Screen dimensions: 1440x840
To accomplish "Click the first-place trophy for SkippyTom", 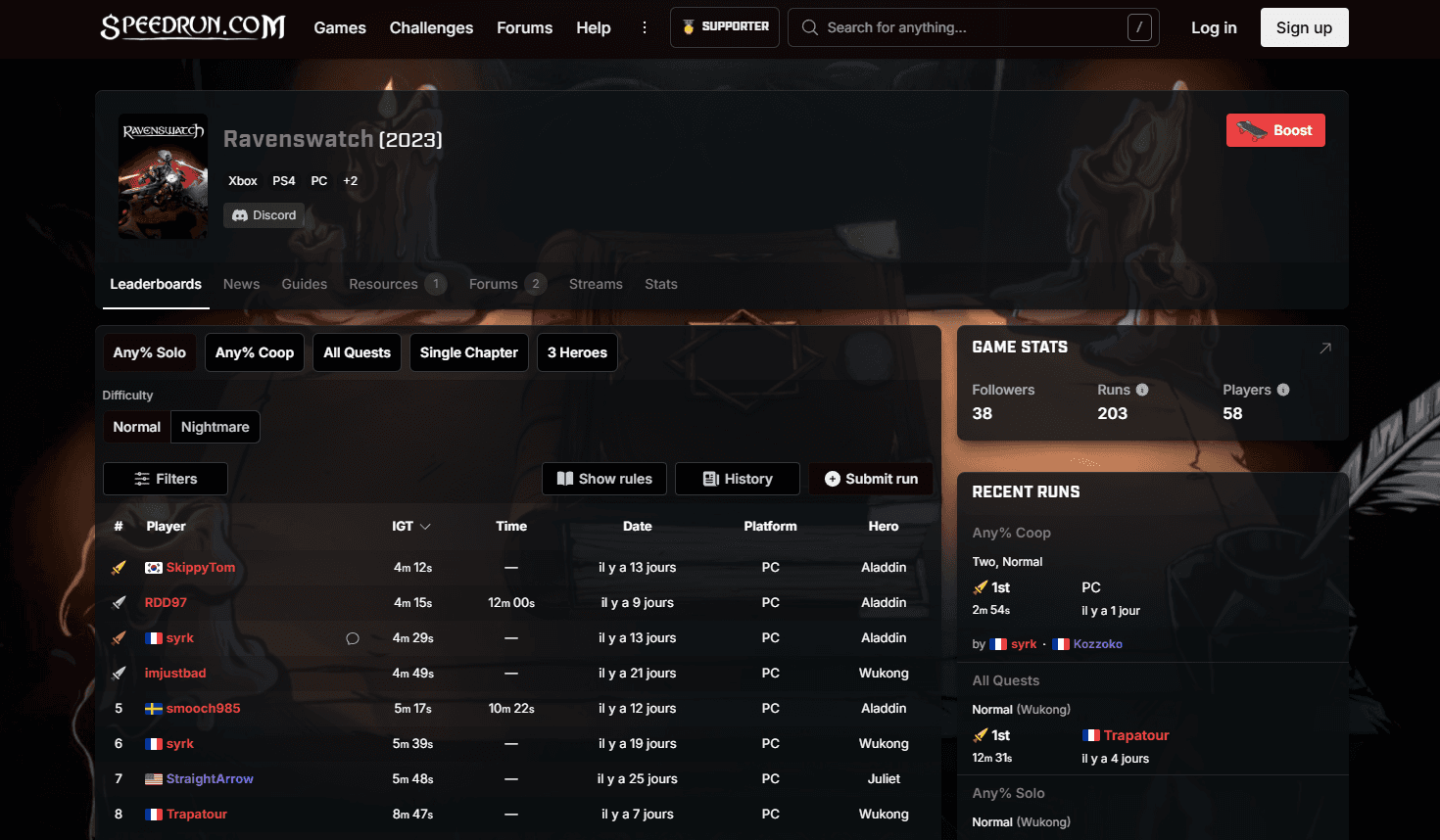I will [x=119, y=568].
